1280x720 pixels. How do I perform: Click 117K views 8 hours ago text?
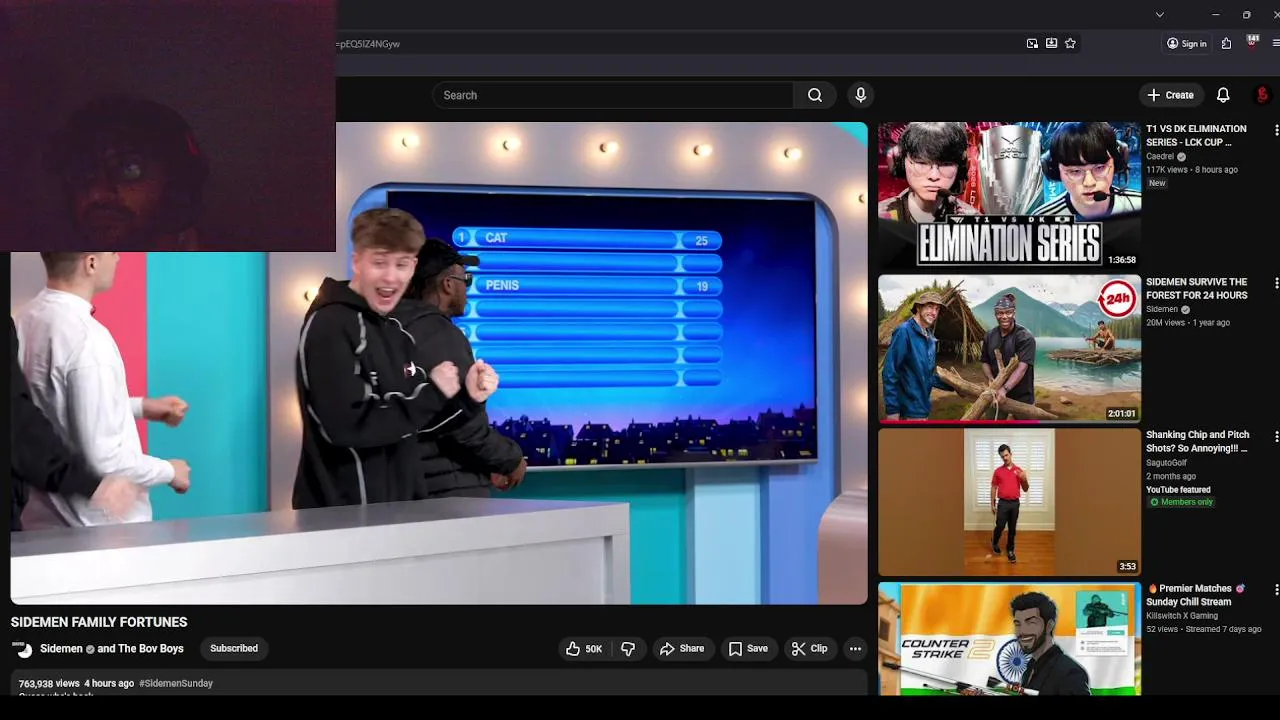(x=1192, y=170)
